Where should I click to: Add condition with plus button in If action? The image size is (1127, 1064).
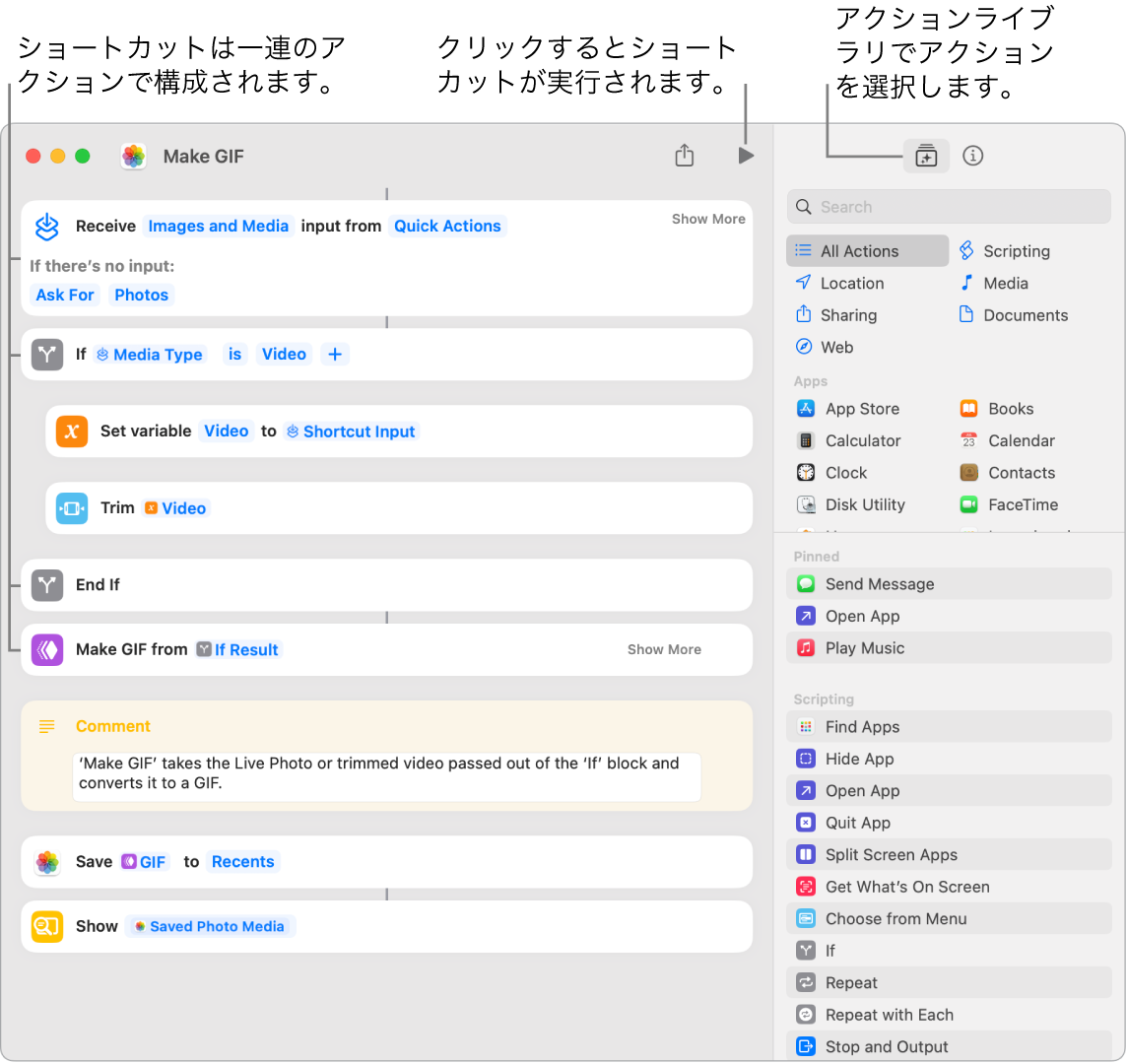point(335,355)
